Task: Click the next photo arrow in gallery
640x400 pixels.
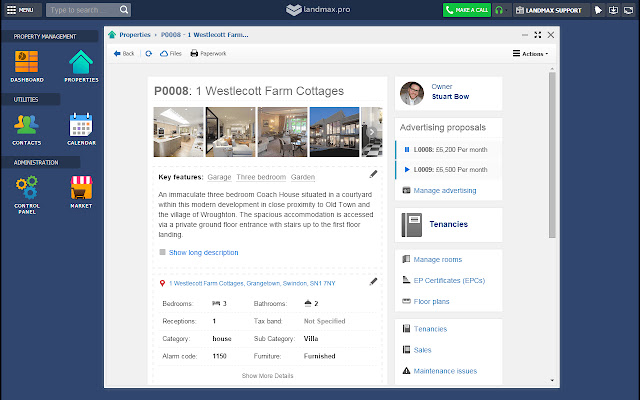Action: (x=372, y=132)
